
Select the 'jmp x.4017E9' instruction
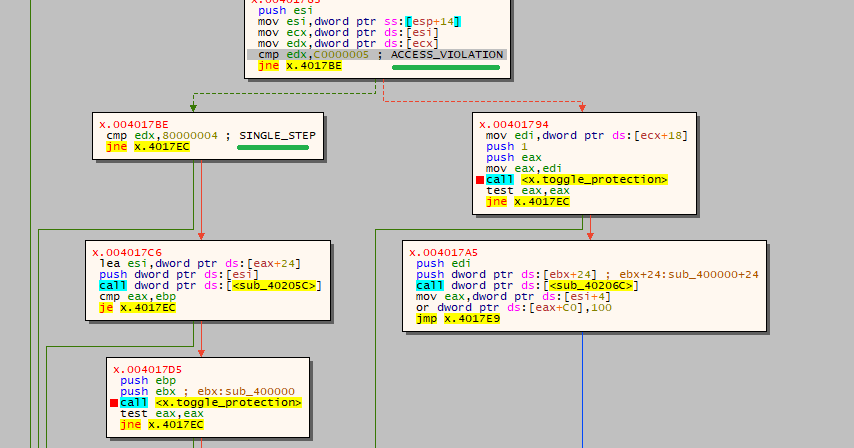click(458, 318)
